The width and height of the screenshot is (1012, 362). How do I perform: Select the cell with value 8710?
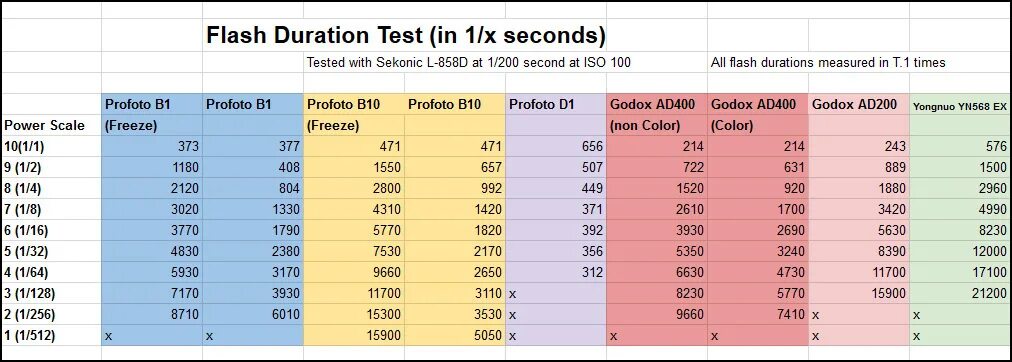152,314
